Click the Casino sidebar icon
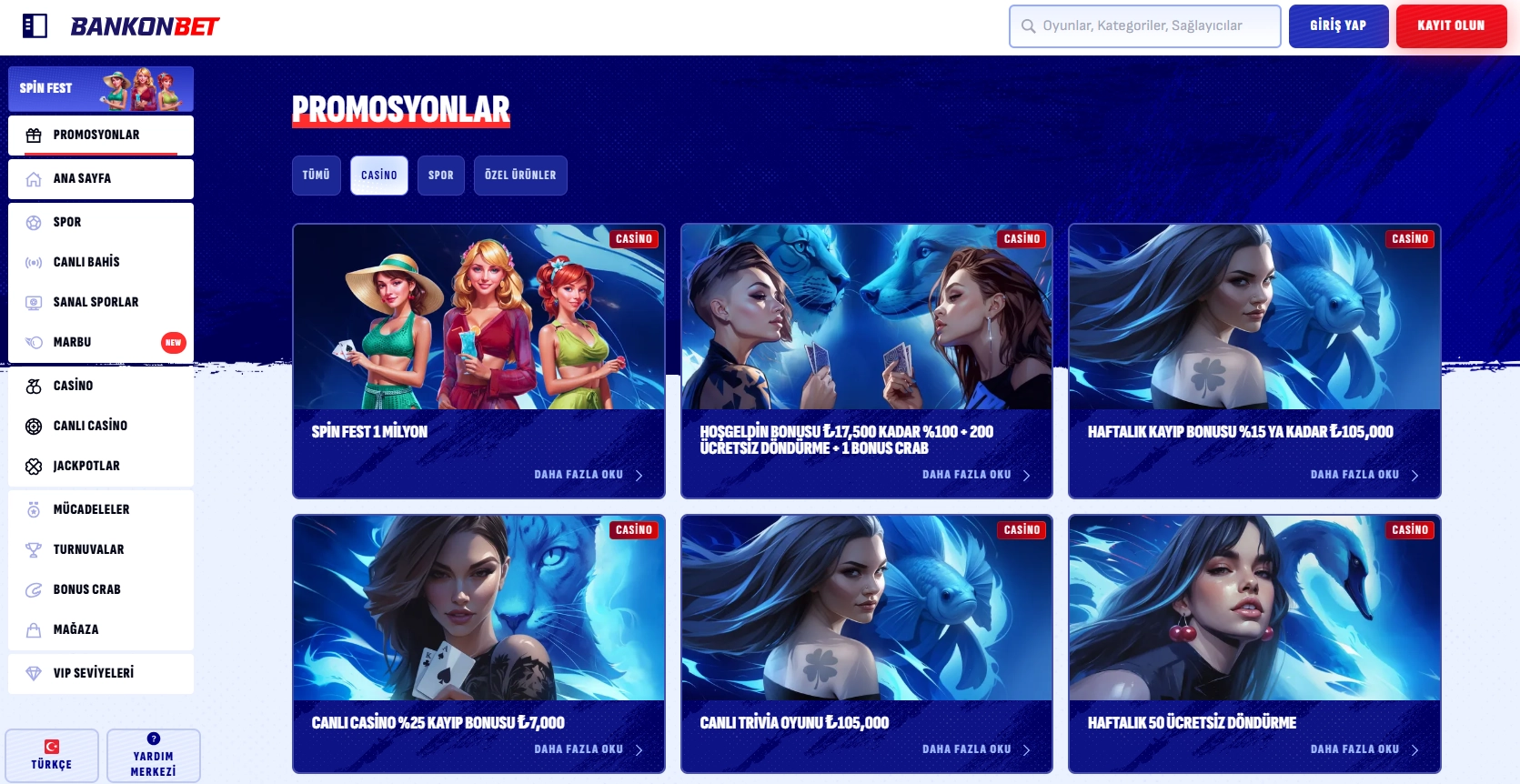 (x=34, y=387)
